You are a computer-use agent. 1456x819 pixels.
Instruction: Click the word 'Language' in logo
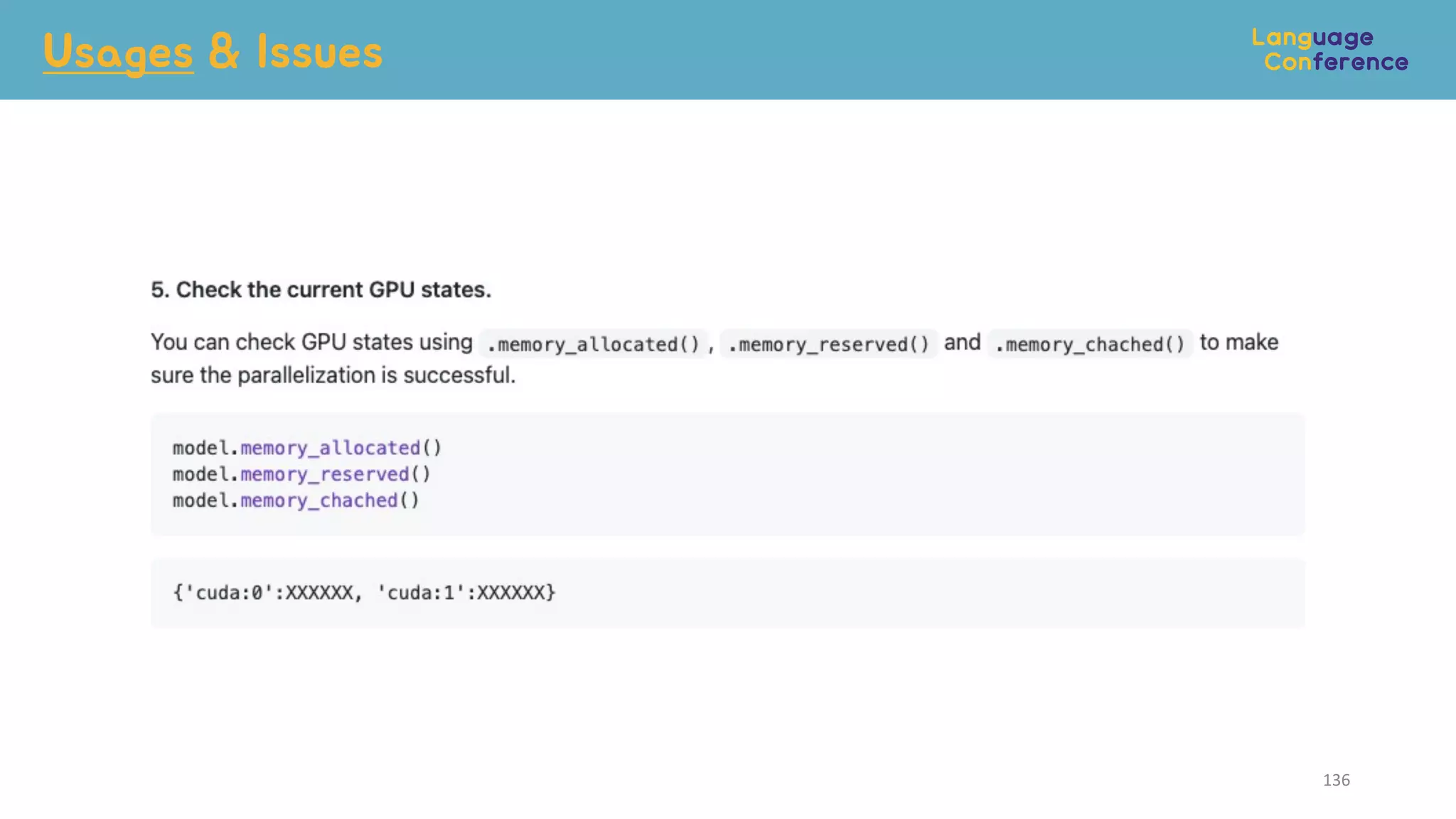1312,37
